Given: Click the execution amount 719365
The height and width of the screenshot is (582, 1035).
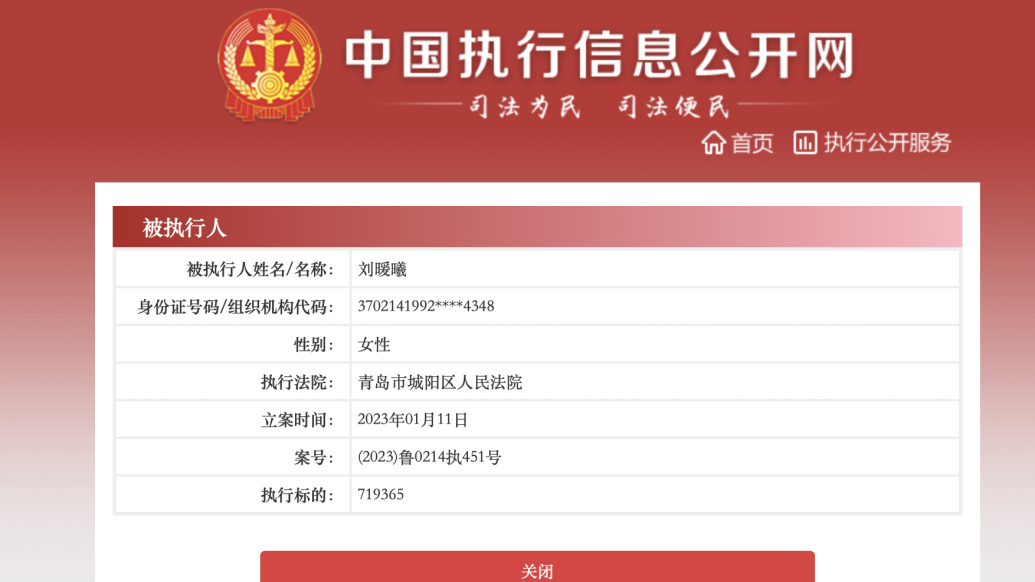Looking at the screenshot, I should coord(381,494).
